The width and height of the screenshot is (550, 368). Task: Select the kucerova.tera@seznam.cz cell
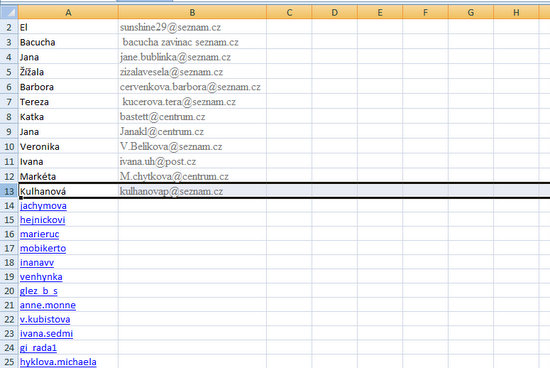192,102
